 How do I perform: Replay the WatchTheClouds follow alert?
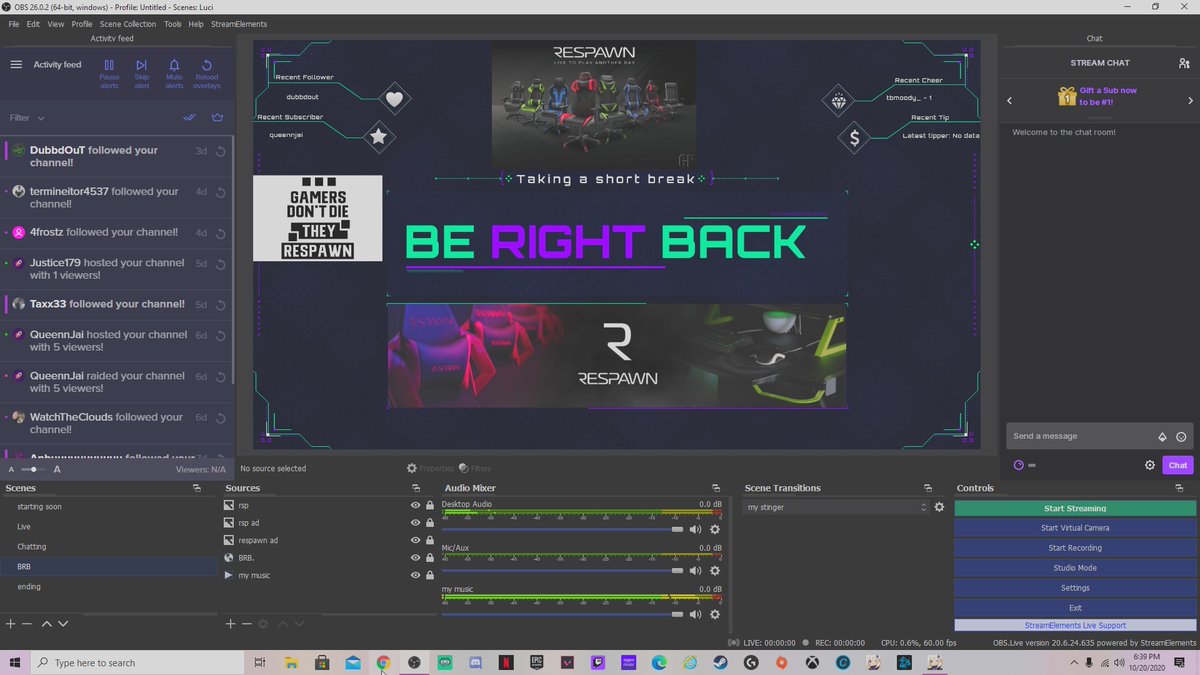219,418
